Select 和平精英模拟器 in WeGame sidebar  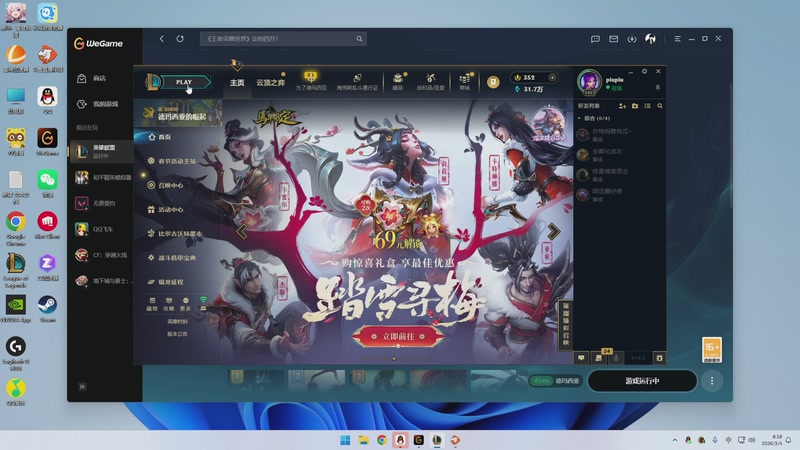click(101, 177)
